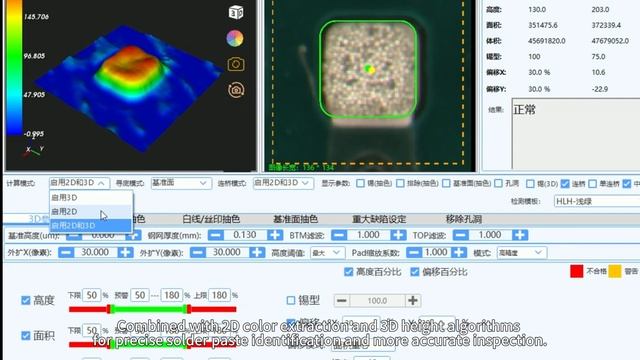Increase 钢网厚度(mm) with the plus button
This screenshot has width=640, height=360.
click(x=275, y=235)
